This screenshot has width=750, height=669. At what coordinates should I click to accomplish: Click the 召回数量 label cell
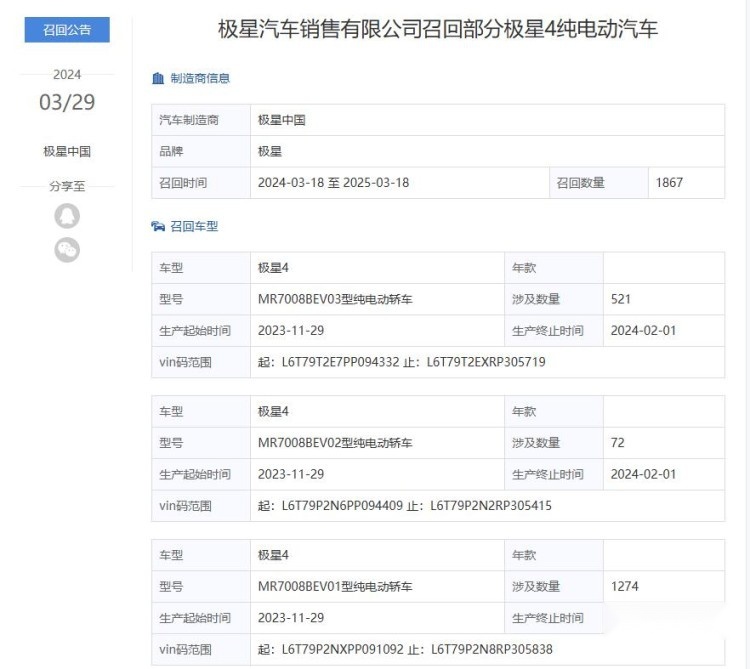click(x=599, y=183)
